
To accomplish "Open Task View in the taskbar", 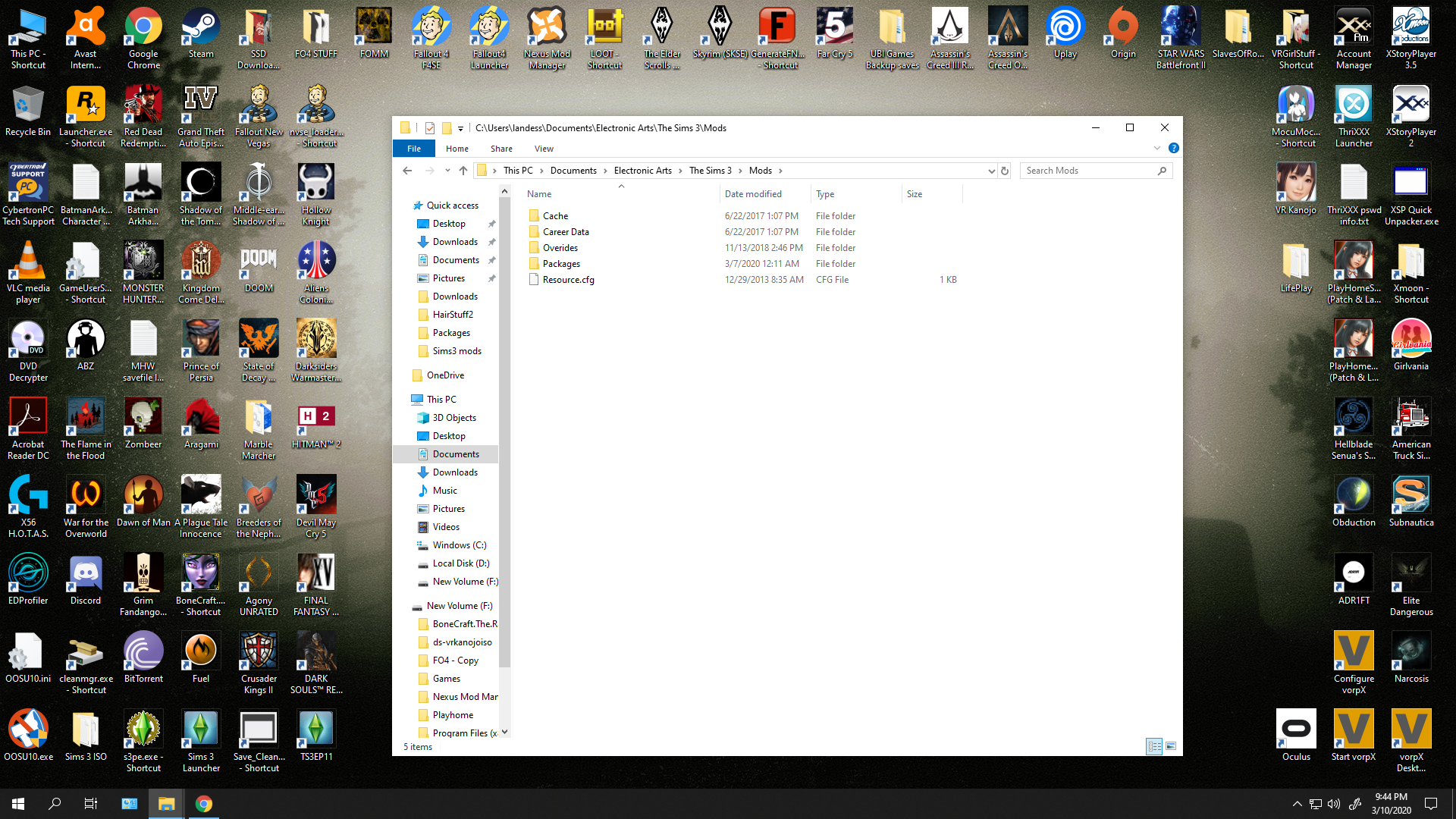I will point(91,804).
